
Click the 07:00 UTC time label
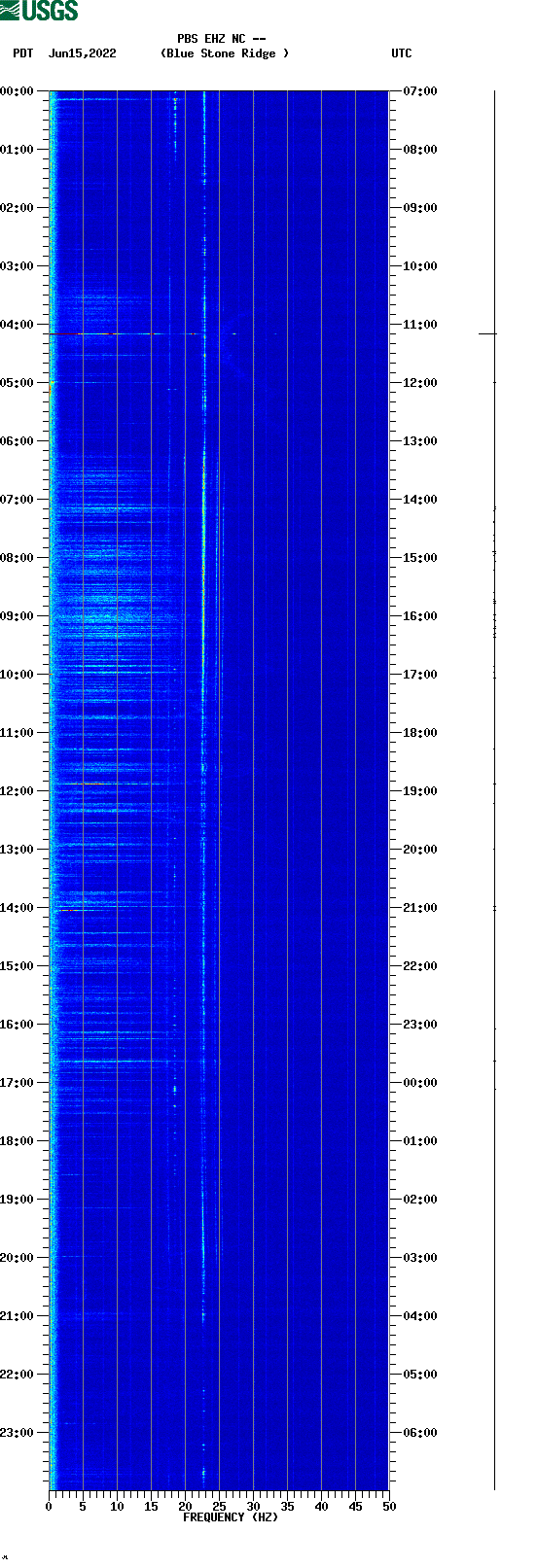(x=420, y=91)
